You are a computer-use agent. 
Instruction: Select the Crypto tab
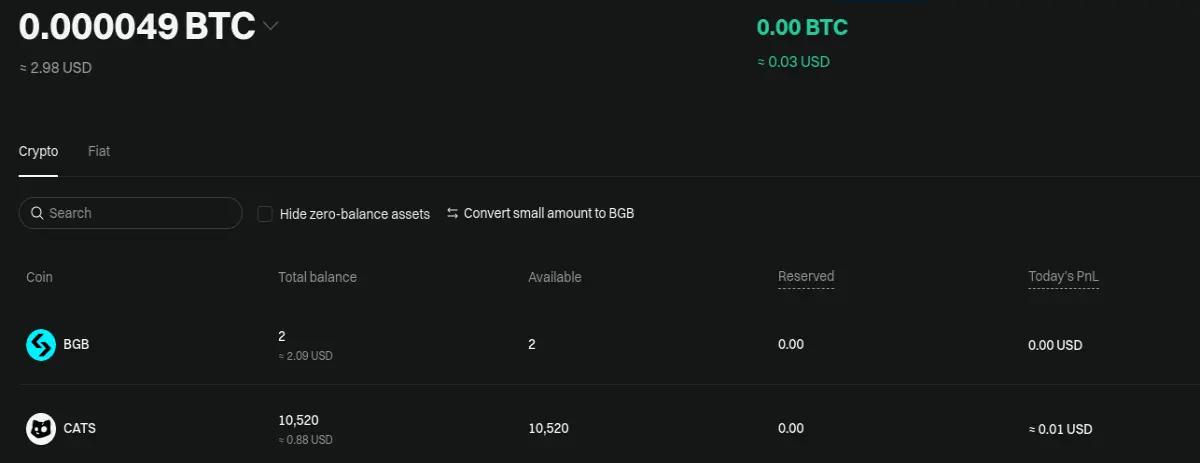39,151
